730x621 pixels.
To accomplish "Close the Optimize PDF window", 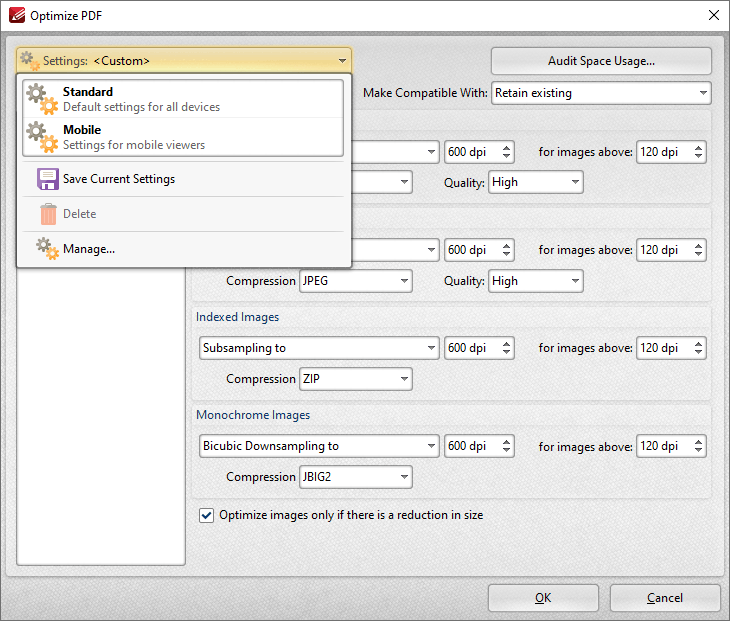I will coord(714,15).
